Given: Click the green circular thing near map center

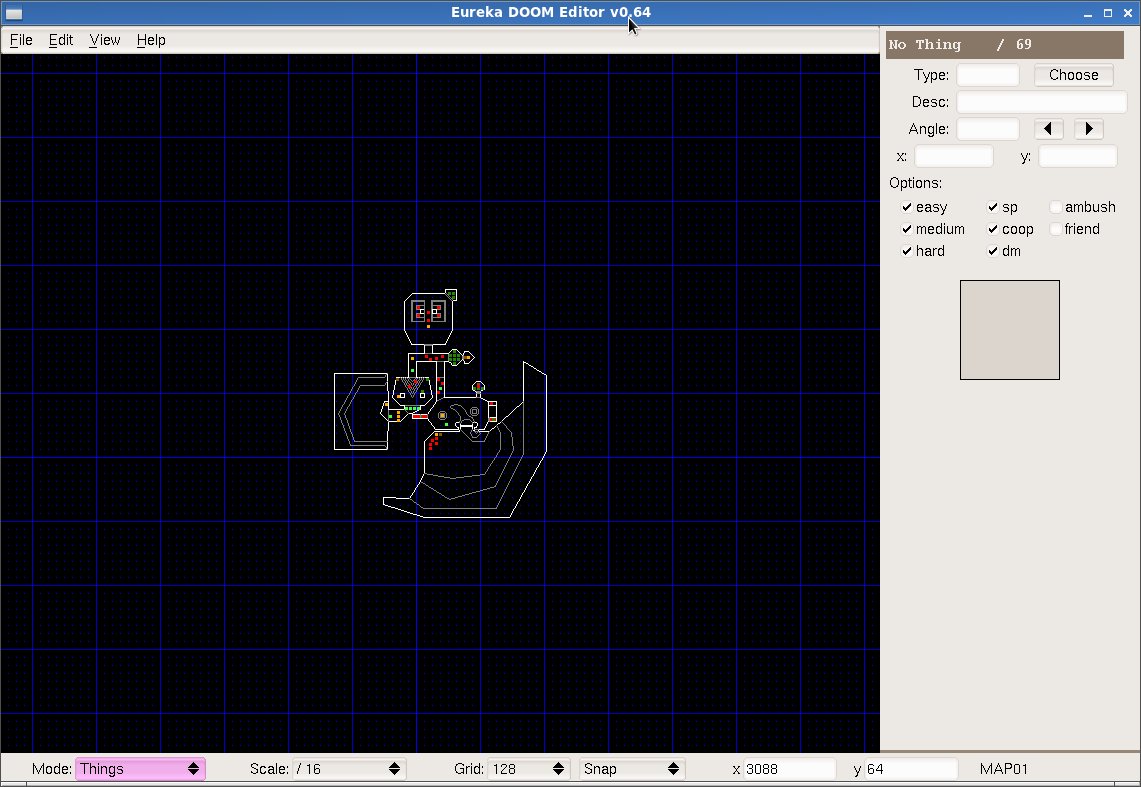Looking at the screenshot, I should tap(455, 356).
